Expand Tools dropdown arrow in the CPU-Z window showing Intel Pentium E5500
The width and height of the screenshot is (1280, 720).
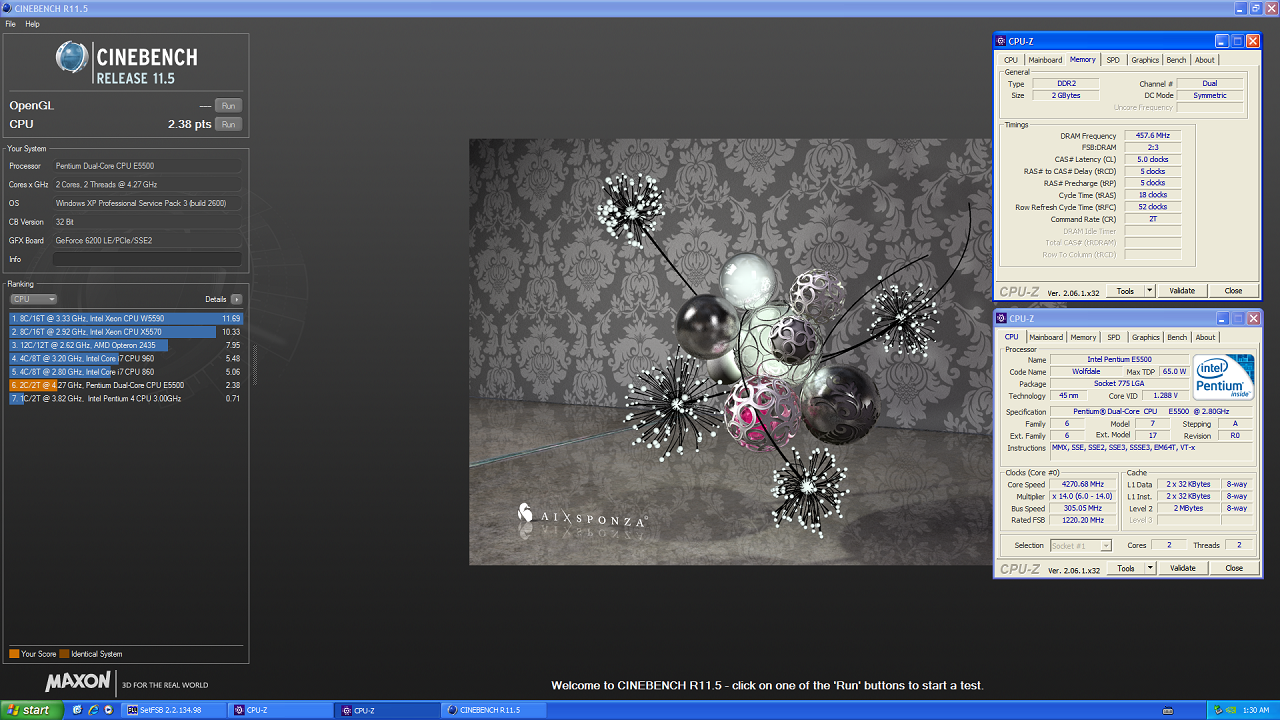1150,568
